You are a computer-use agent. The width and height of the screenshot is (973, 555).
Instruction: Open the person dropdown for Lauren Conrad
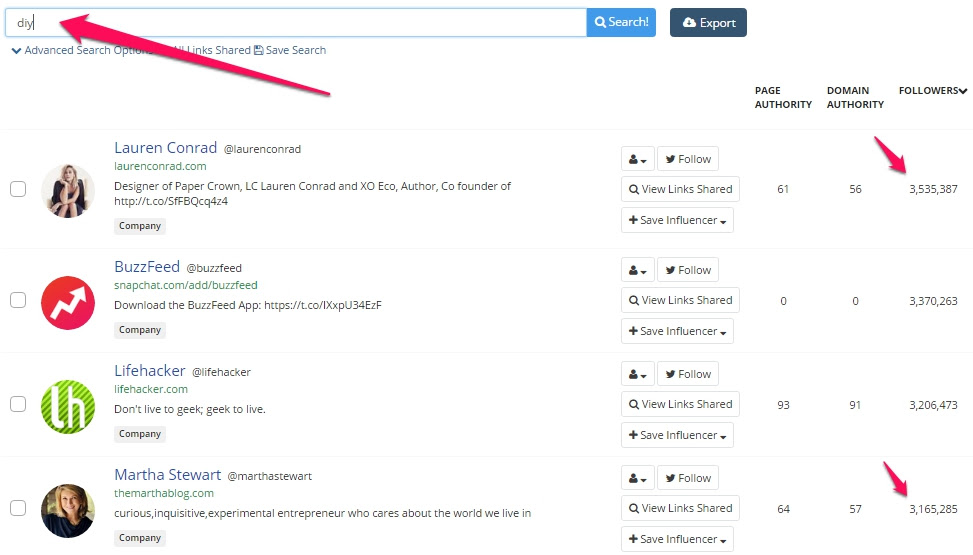click(637, 159)
